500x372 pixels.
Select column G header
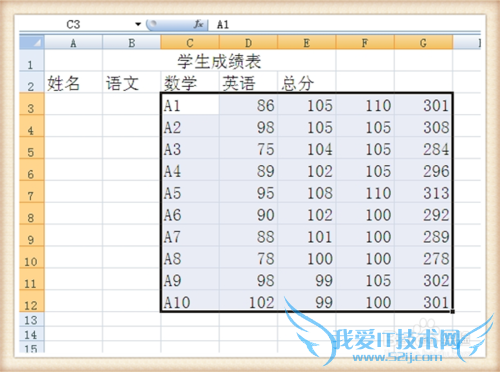coord(423,43)
